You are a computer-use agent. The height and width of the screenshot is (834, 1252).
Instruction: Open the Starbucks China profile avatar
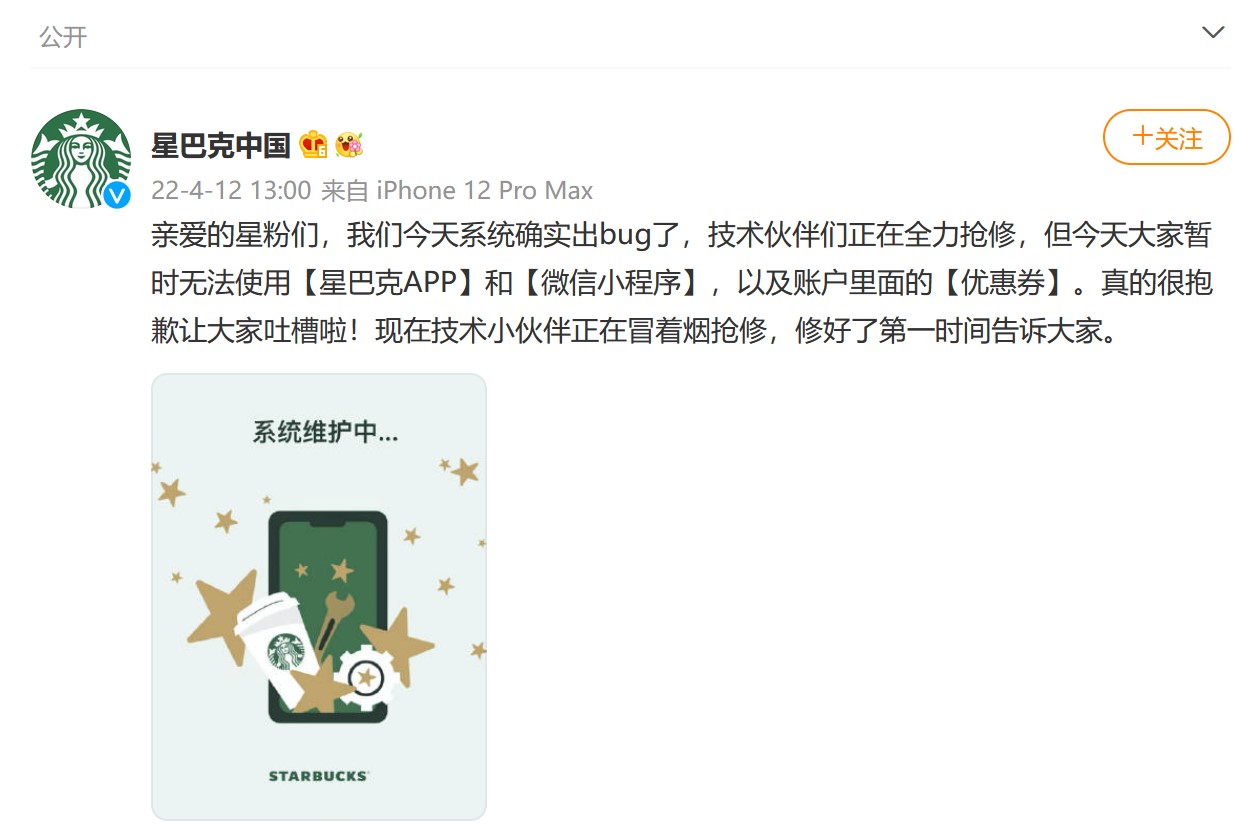(x=81, y=158)
